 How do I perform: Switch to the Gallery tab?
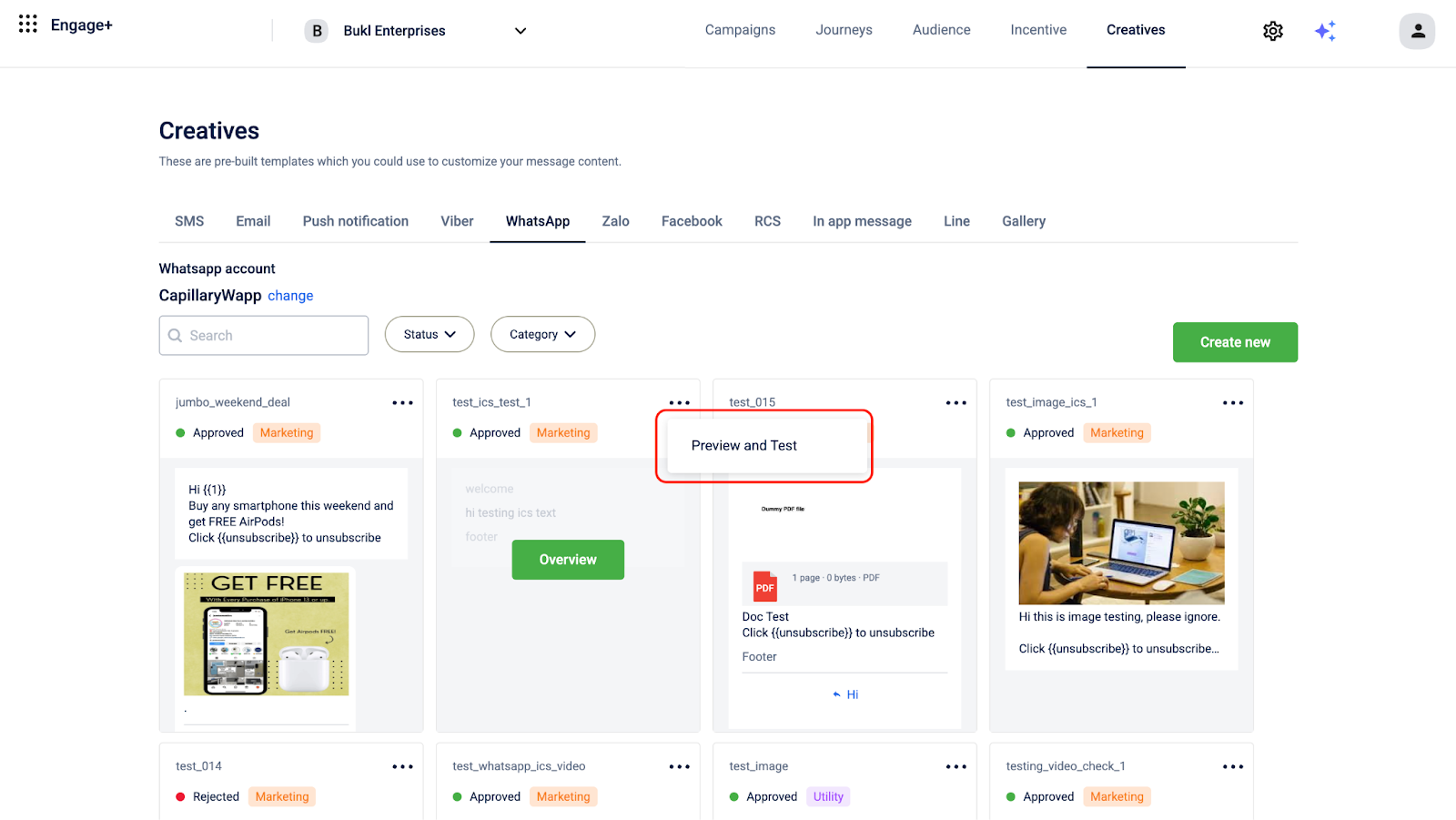tap(1024, 221)
